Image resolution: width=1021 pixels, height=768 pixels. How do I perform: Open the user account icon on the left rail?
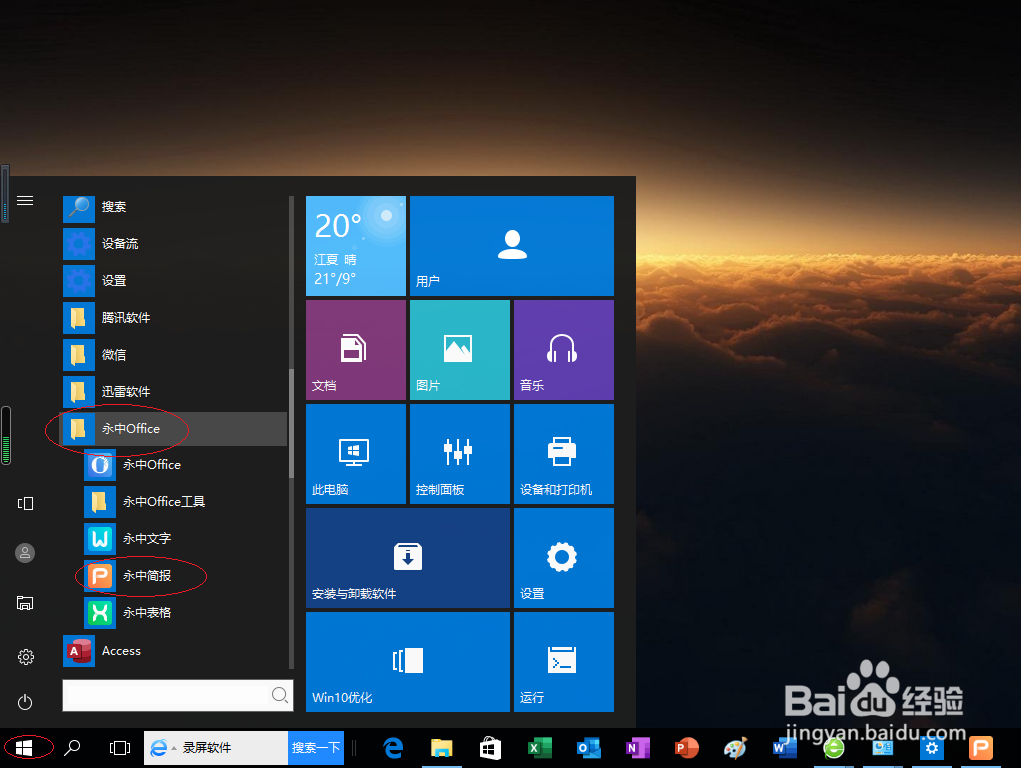[25, 553]
